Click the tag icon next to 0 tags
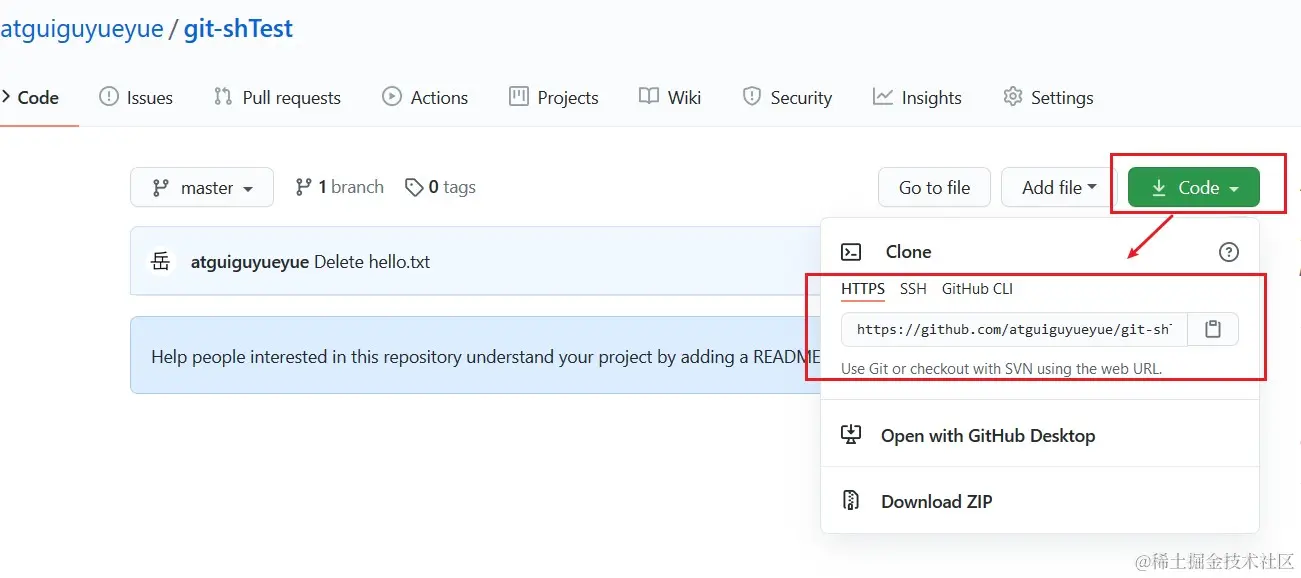This screenshot has width=1301, height=578. pyautogui.click(x=414, y=187)
